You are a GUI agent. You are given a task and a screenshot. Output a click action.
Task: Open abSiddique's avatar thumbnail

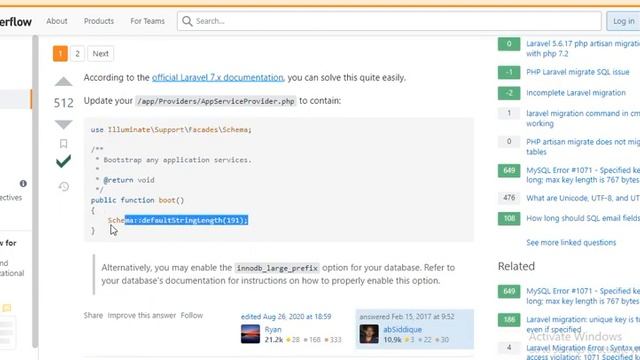coord(369,334)
